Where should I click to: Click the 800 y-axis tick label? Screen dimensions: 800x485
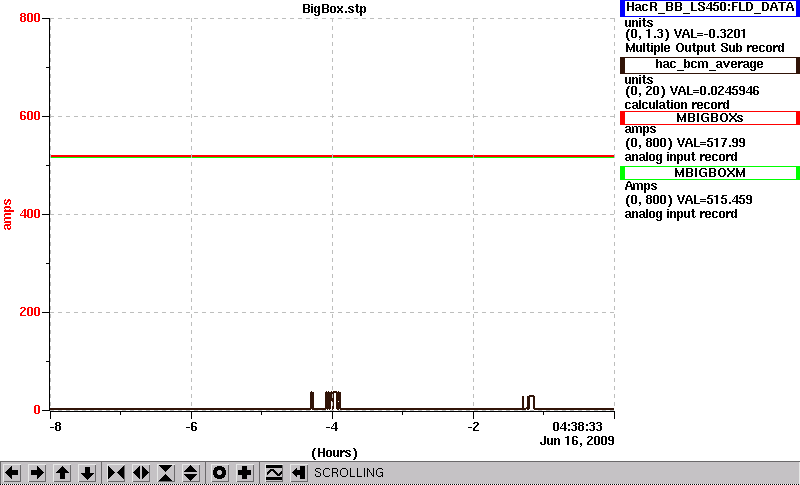tap(30, 18)
